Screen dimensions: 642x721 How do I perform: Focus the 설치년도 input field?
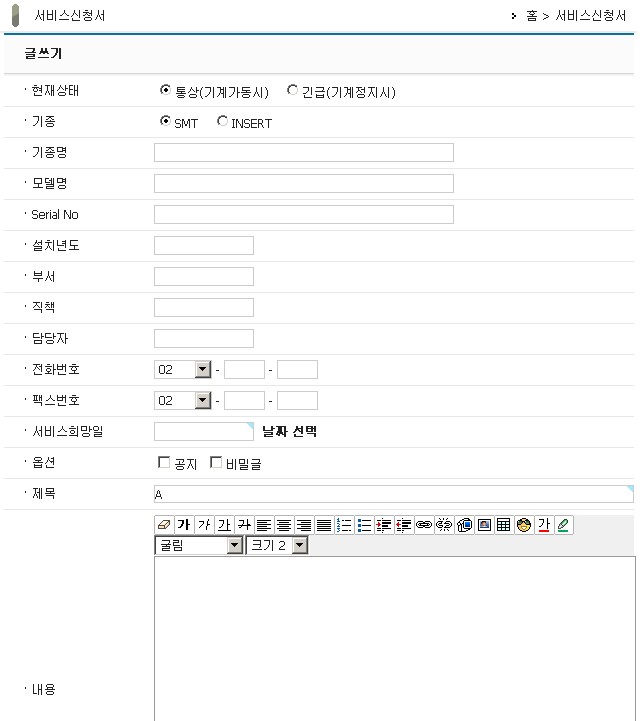(204, 246)
